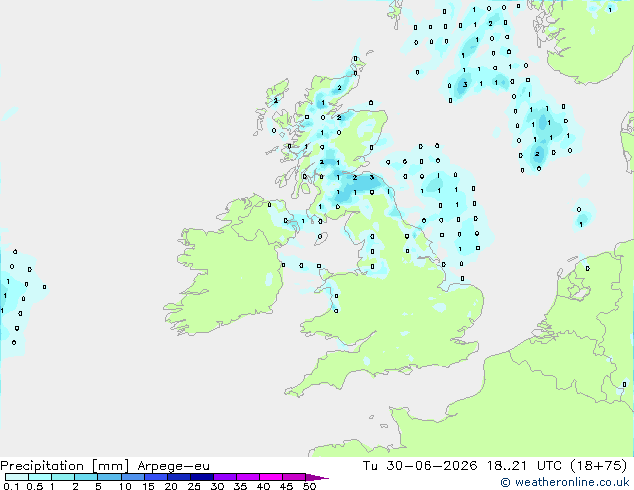Select the 35–40 mm legend swatch
The image size is (634, 490).
(x=247, y=477)
